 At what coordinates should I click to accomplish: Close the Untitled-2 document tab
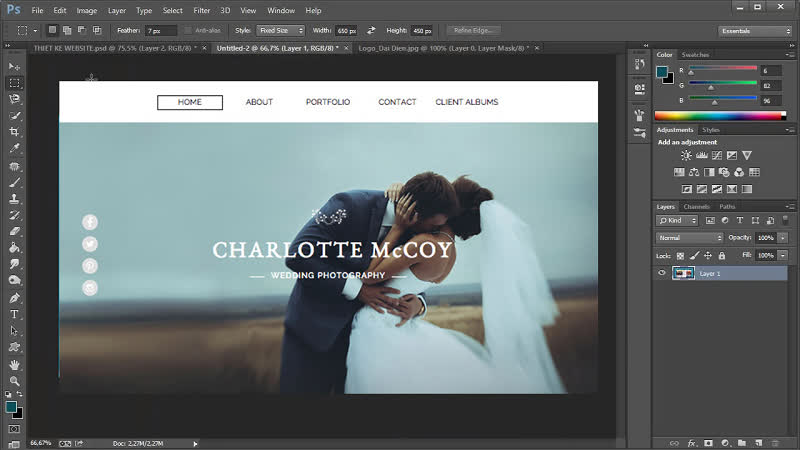pos(346,48)
